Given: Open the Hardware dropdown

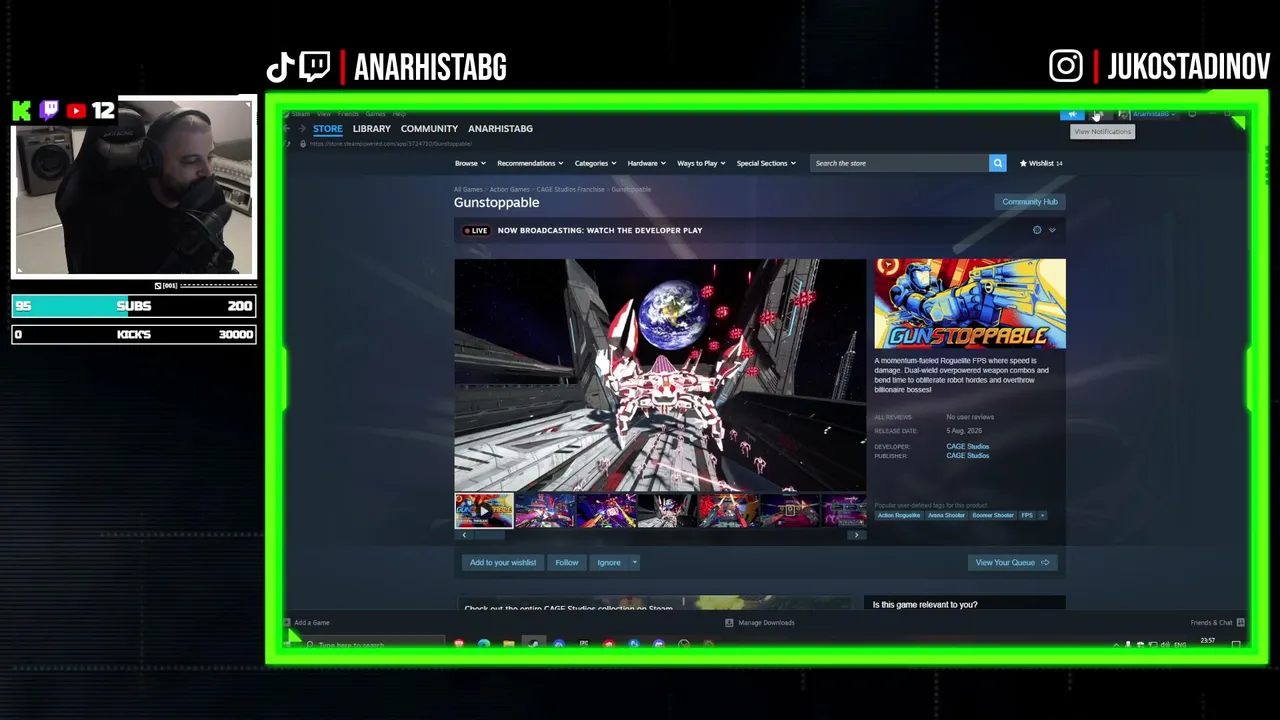Looking at the screenshot, I should (x=647, y=163).
